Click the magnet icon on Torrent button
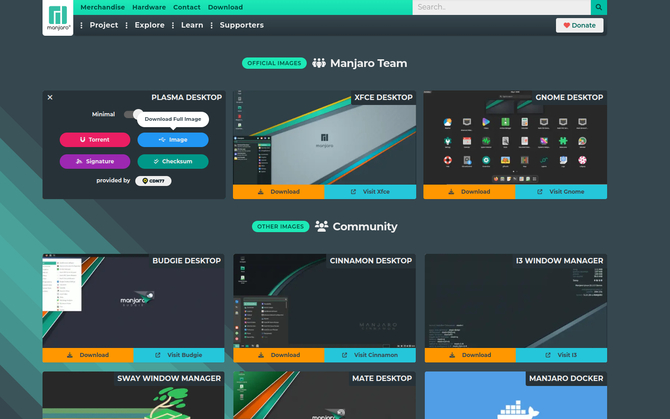The width and height of the screenshot is (670, 419). click(82, 140)
